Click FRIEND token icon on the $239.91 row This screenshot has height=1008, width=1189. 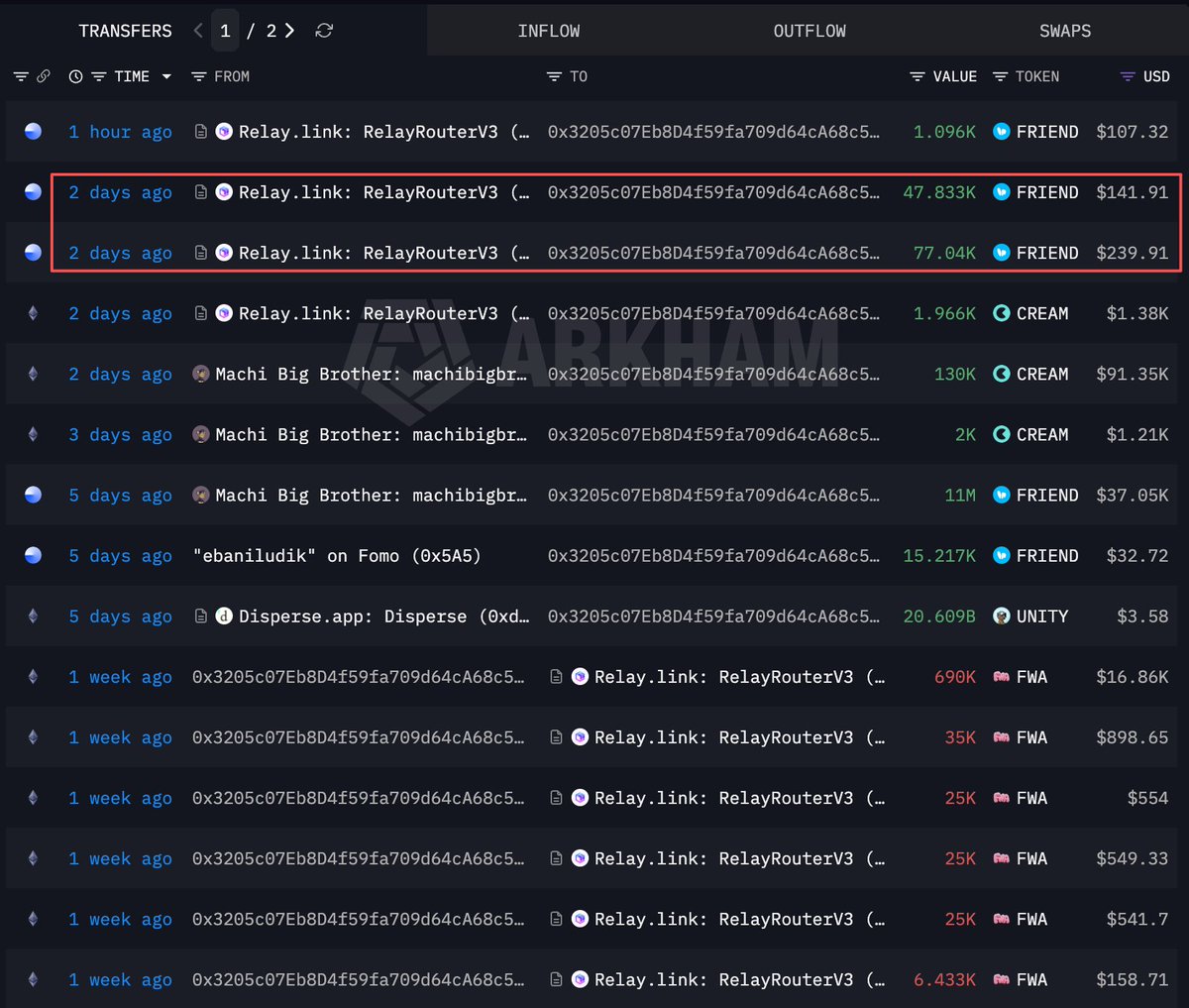1002,253
